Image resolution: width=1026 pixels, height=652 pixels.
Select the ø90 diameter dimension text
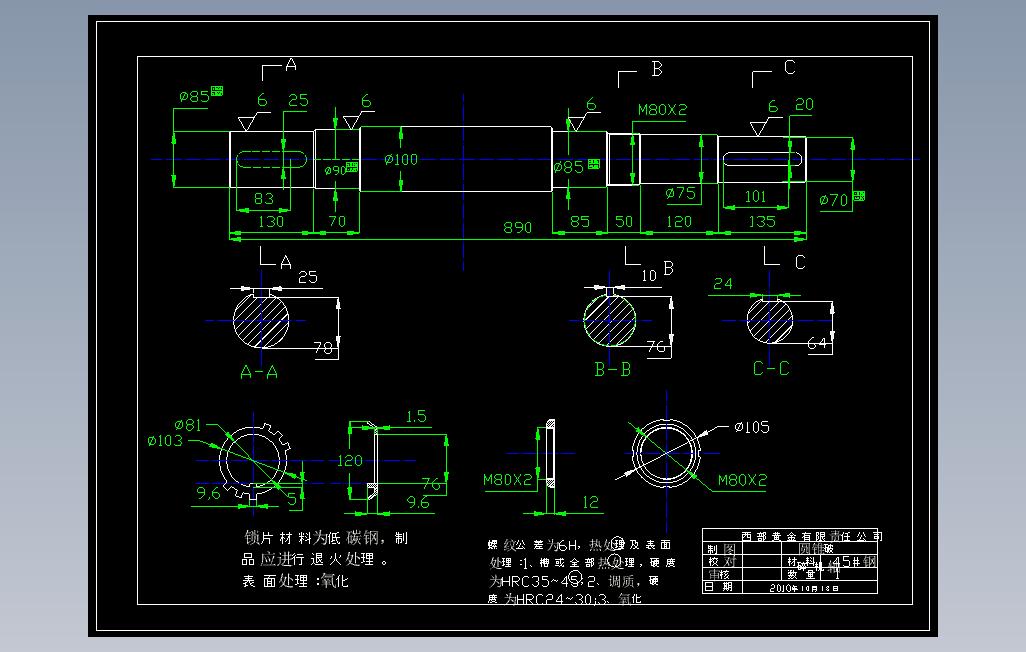pyautogui.click(x=335, y=170)
